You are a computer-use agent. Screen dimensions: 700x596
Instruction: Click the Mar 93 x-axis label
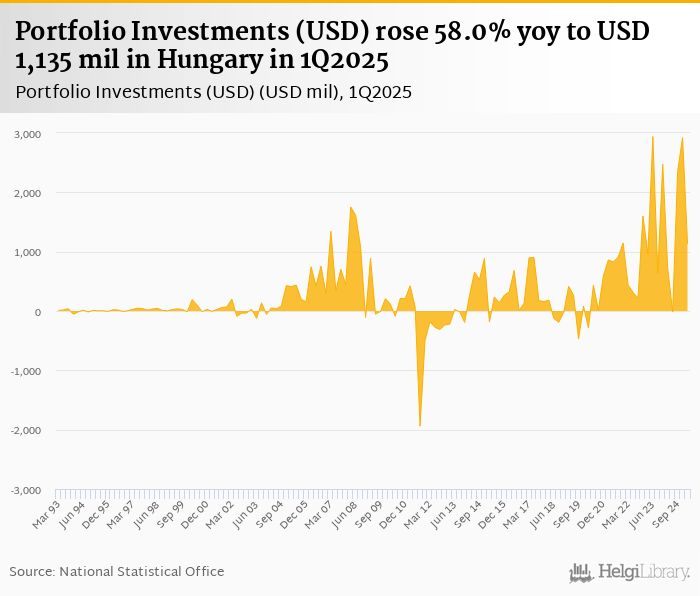click(x=46, y=513)
